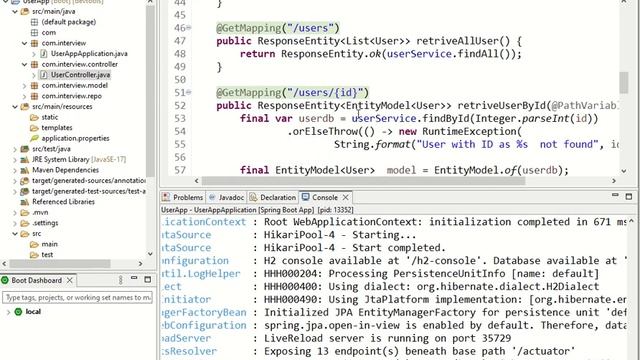
Task: Select target/generated-test-sources folder
Action: click(x=89, y=191)
